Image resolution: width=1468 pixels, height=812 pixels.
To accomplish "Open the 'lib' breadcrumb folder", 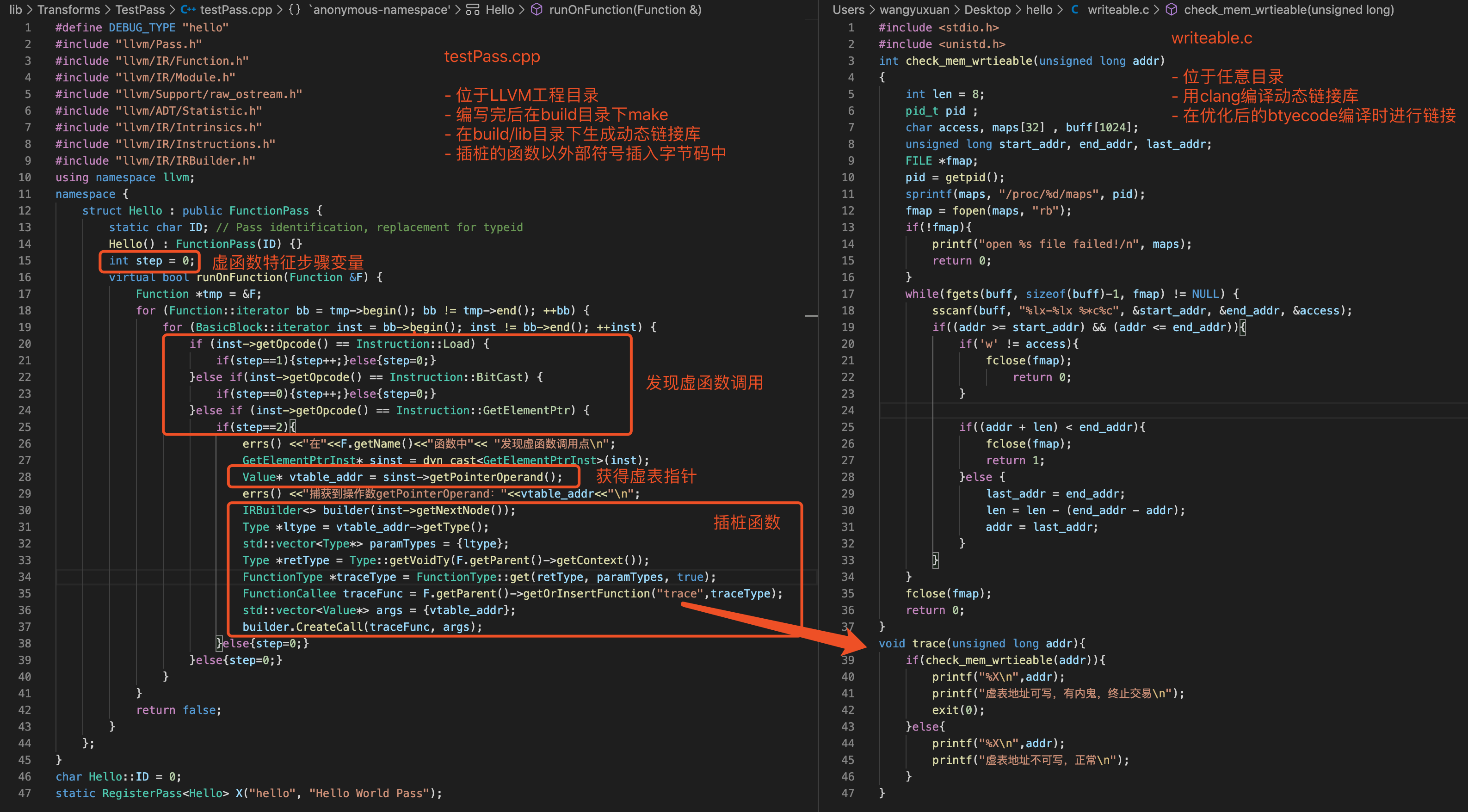I will [16, 10].
